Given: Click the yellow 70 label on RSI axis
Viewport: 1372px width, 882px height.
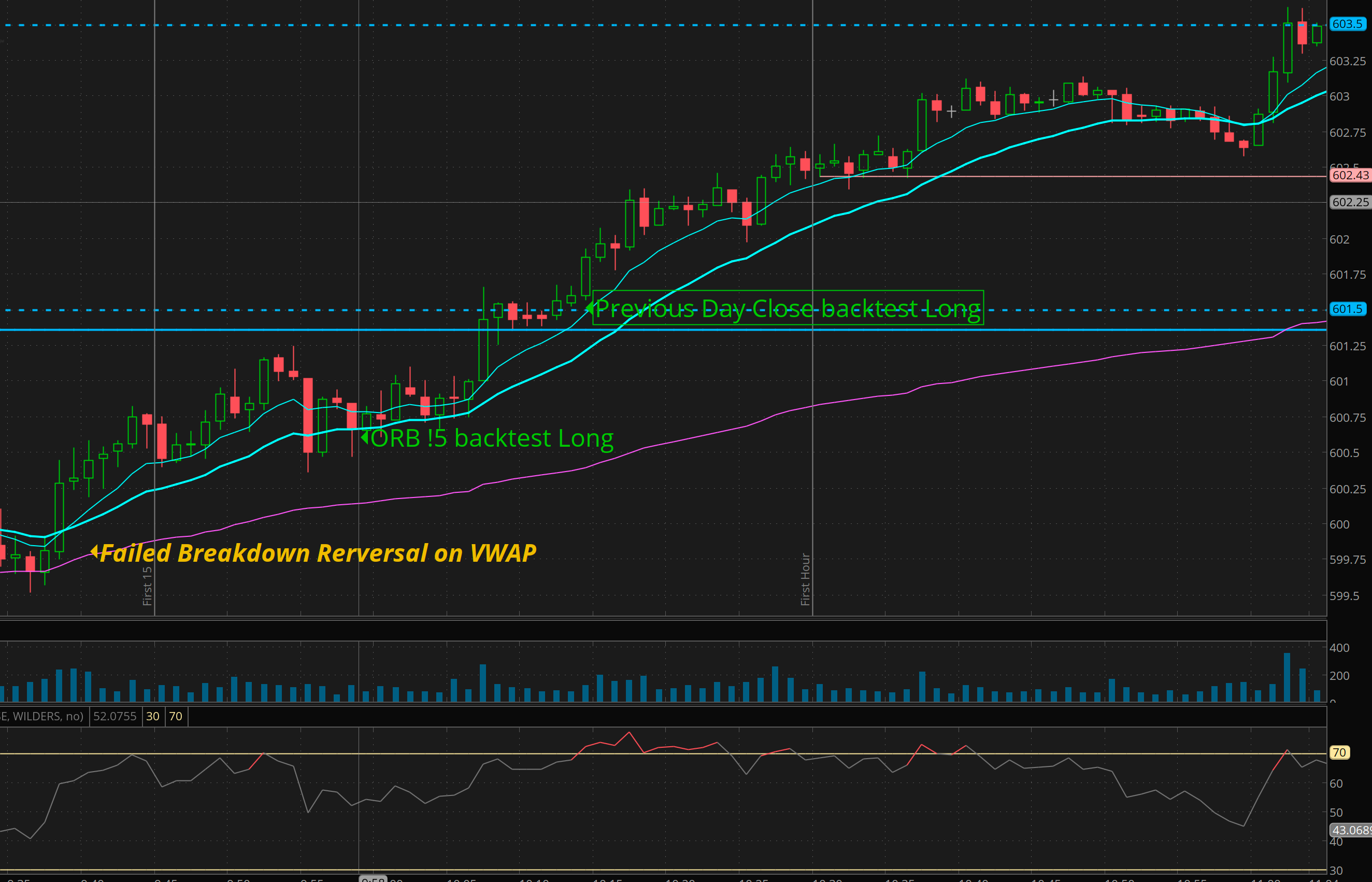Looking at the screenshot, I should coord(1339,752).
